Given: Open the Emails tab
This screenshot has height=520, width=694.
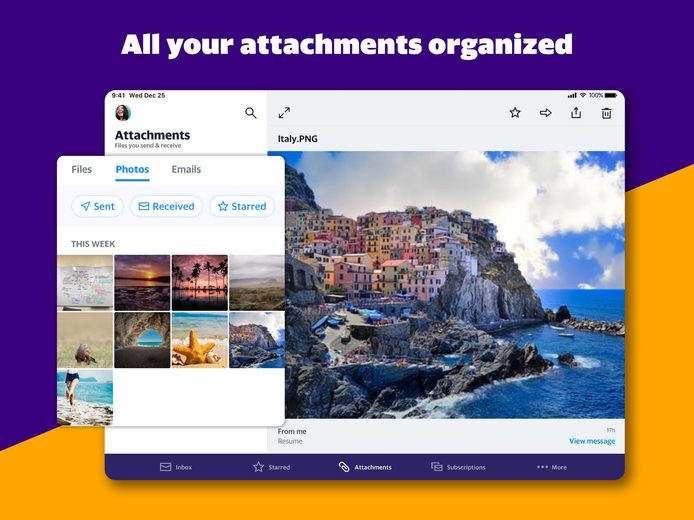Looking at the screenshot, I should tap(186, 169).
